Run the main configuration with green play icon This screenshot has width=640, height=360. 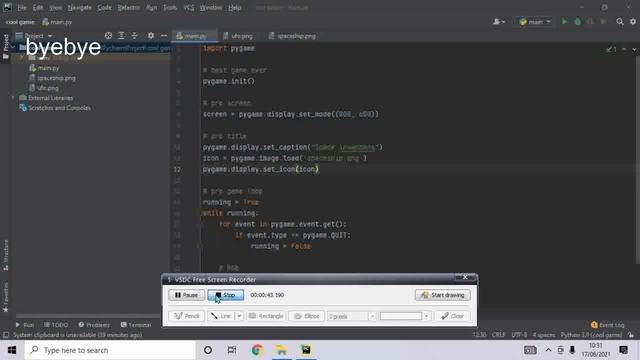(x=564, y=22)
